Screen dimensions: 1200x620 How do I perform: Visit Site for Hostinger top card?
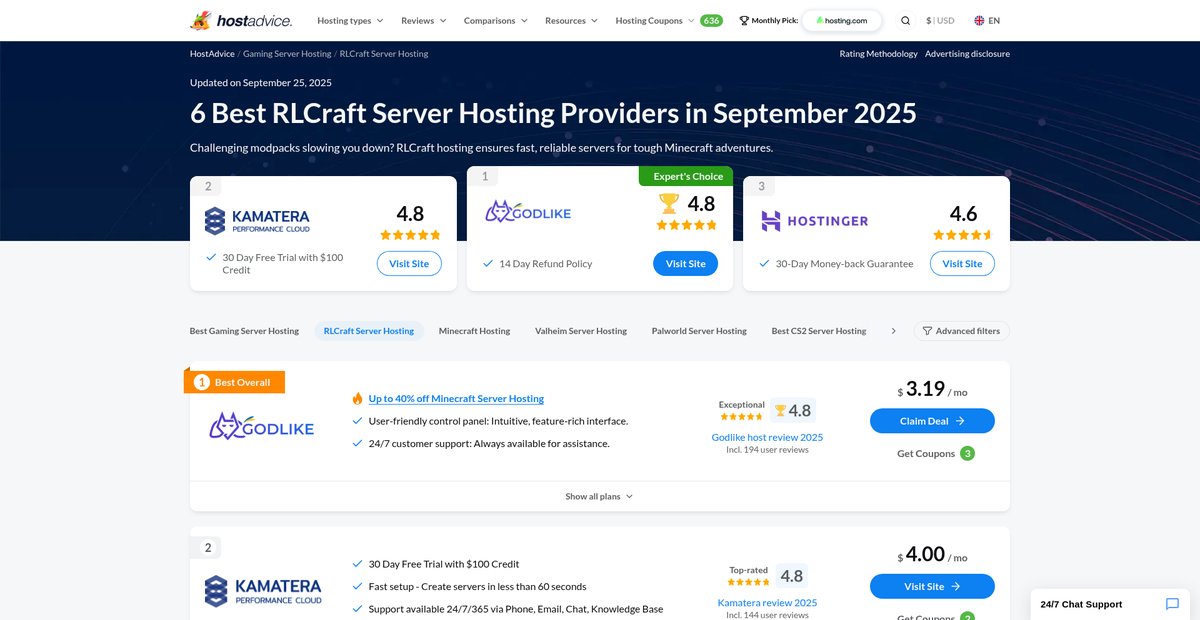(962, 264)
